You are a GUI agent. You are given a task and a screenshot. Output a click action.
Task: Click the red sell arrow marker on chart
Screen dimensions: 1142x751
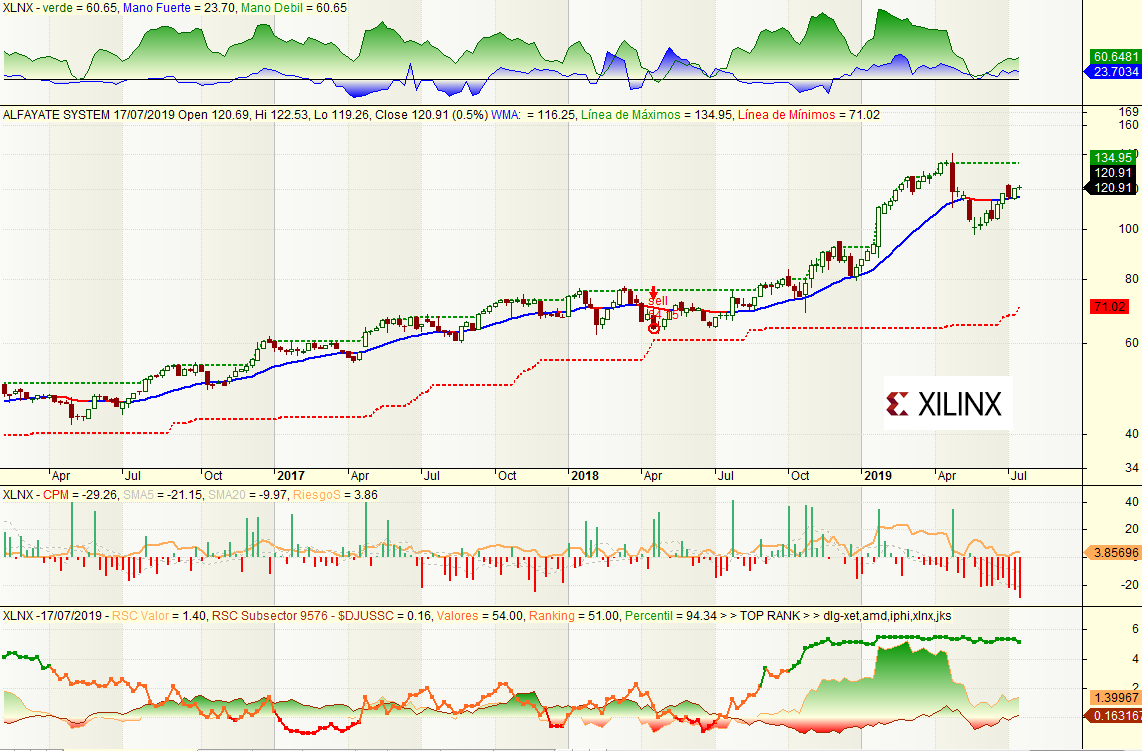[653, 292]
